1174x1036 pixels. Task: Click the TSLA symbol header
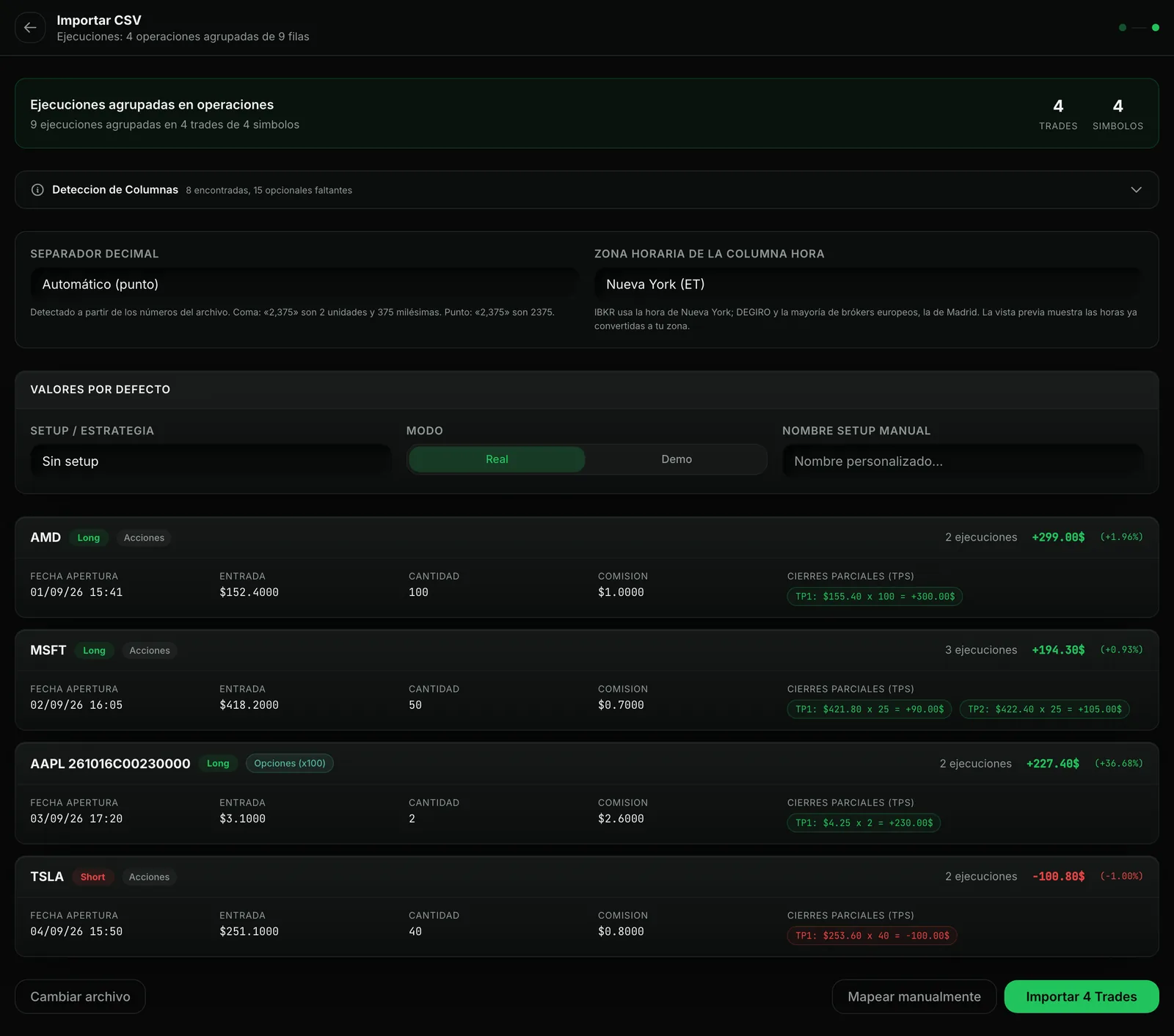click(x=47, y=877)
